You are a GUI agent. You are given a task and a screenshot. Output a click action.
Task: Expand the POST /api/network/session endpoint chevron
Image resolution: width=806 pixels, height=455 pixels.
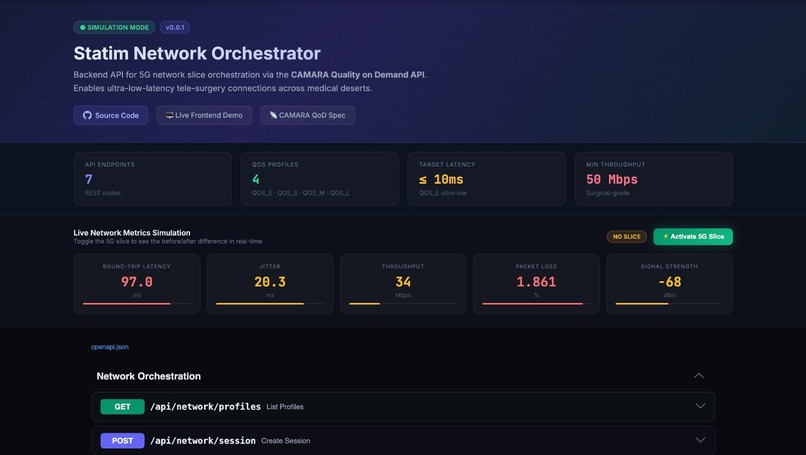coord(700,440)
